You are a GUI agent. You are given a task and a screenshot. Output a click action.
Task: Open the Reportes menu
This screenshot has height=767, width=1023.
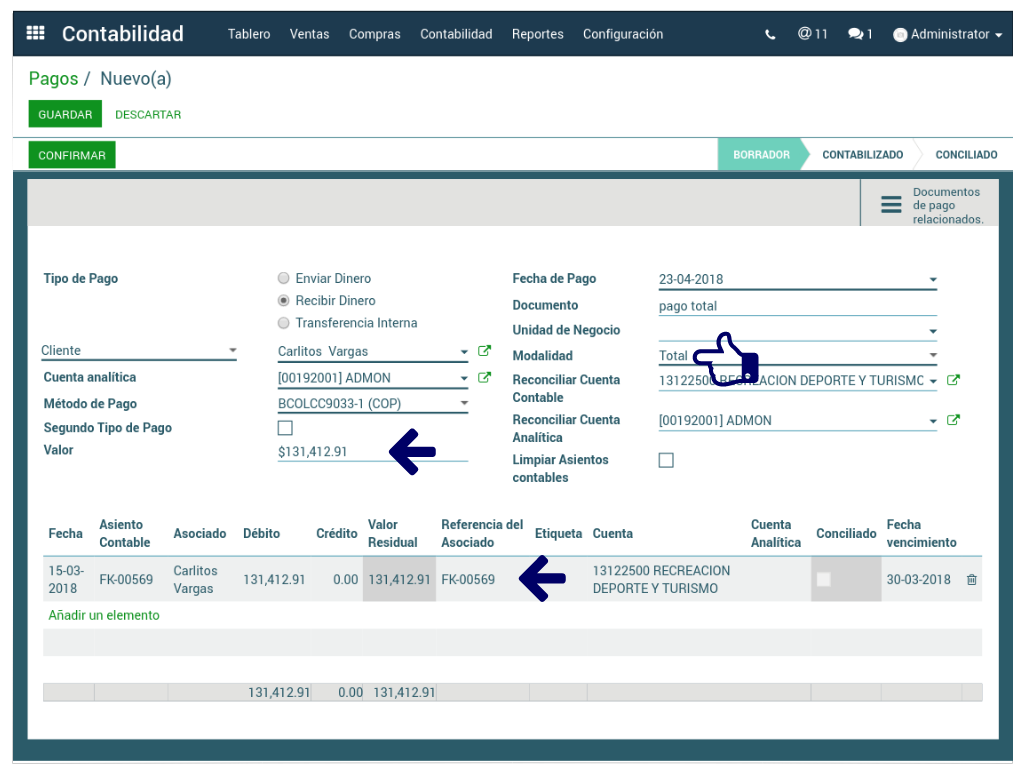[537, 34]
